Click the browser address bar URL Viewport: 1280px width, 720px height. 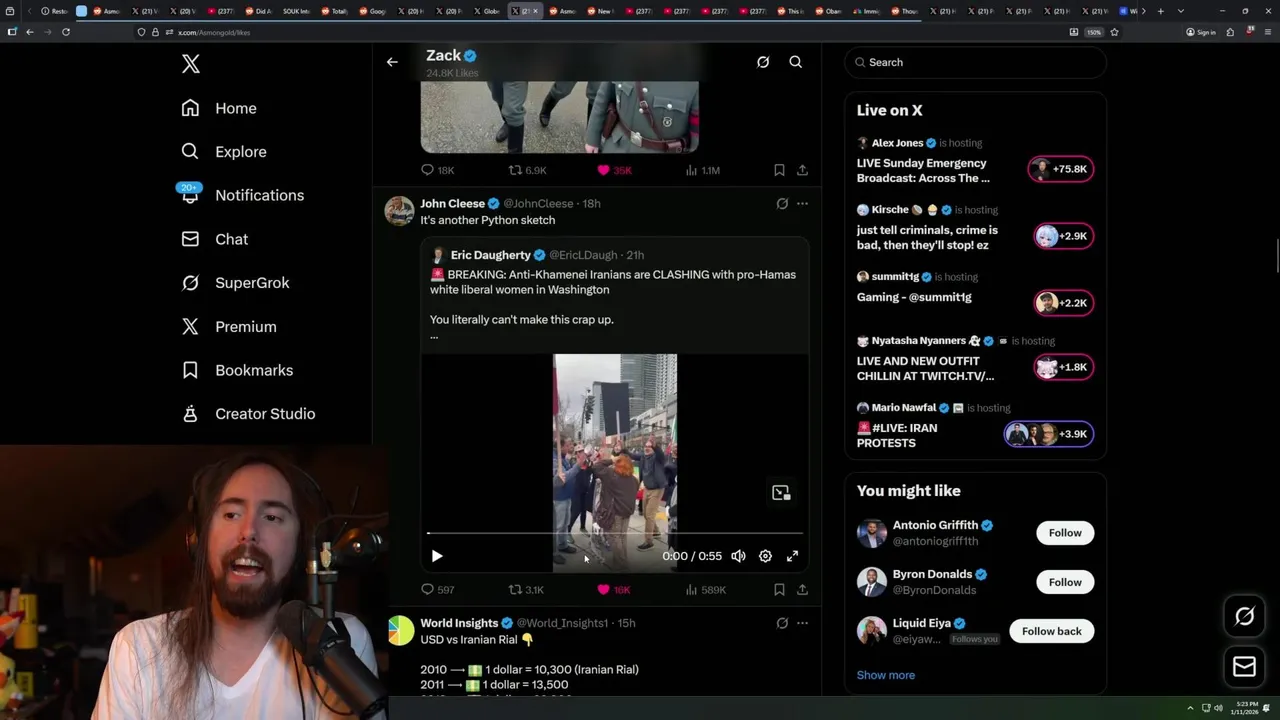pos(214,32)
